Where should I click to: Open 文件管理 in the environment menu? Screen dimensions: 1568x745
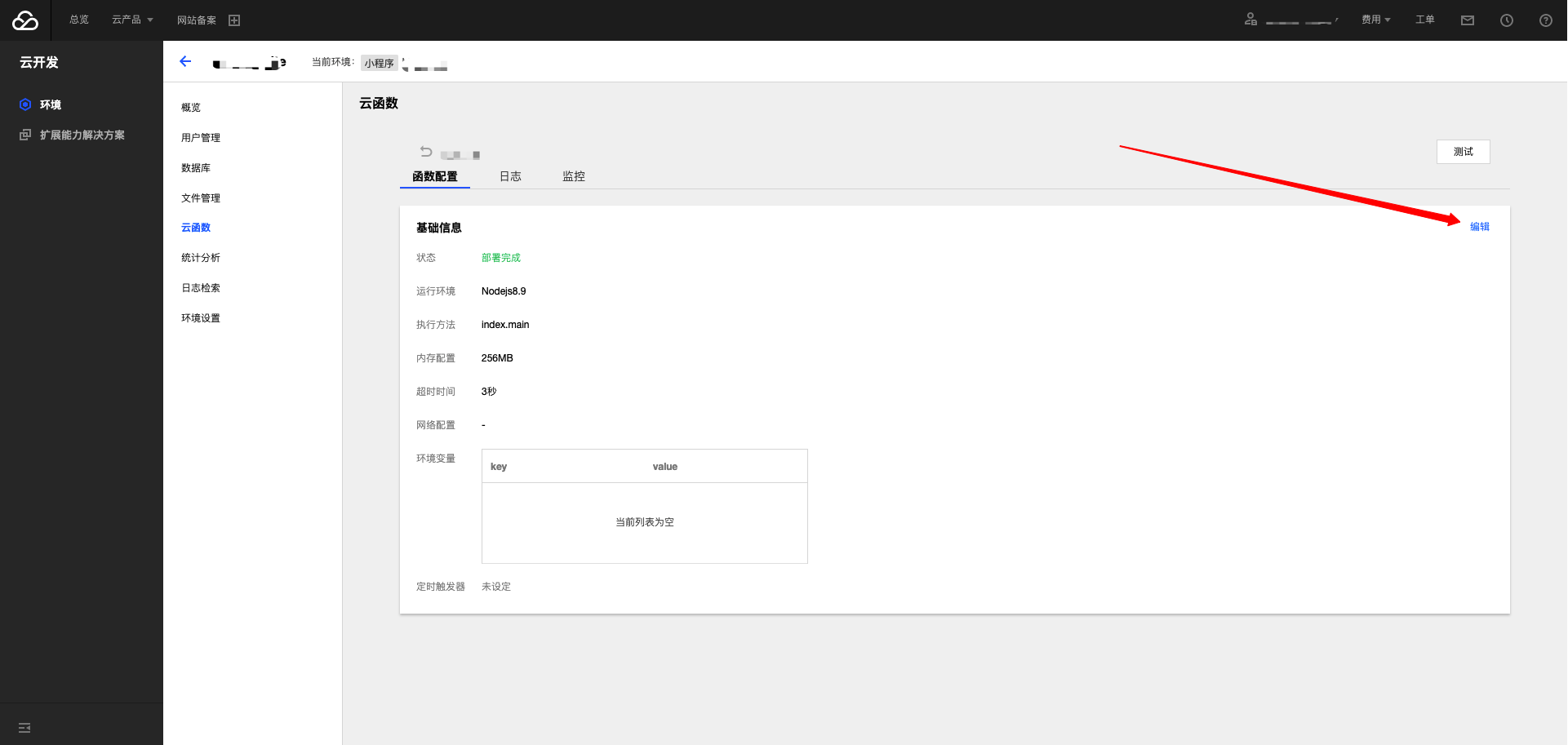coord(201,198)
